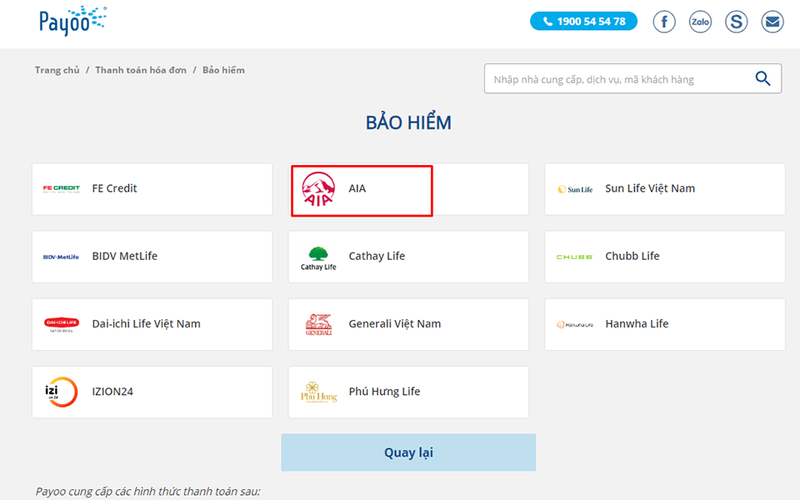Screen dimensions: 800x500
Task: Open the Skype icon in the header
Action: pos(736,22)
